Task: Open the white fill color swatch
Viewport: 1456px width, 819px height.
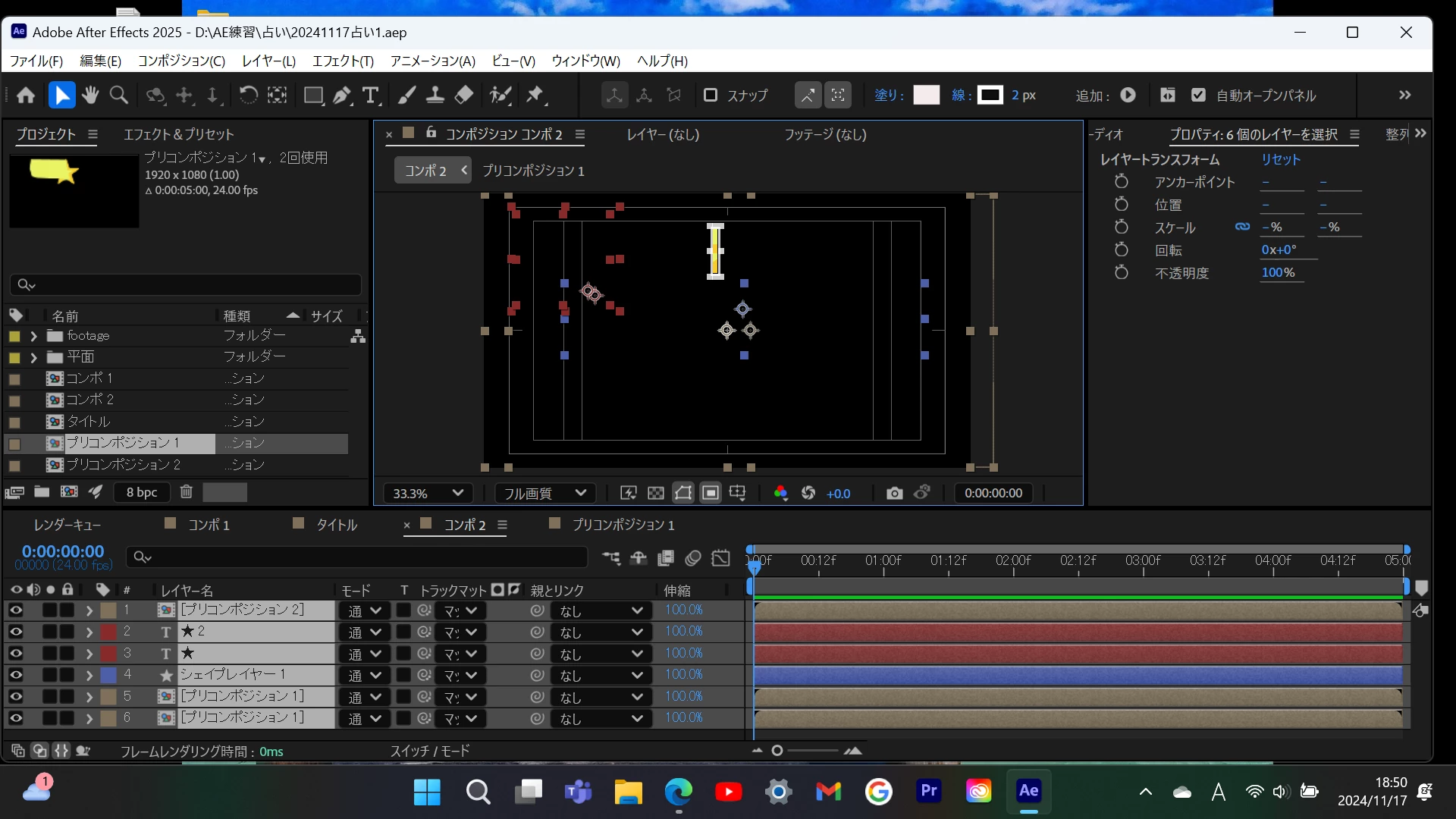Action: coord(926,96)
